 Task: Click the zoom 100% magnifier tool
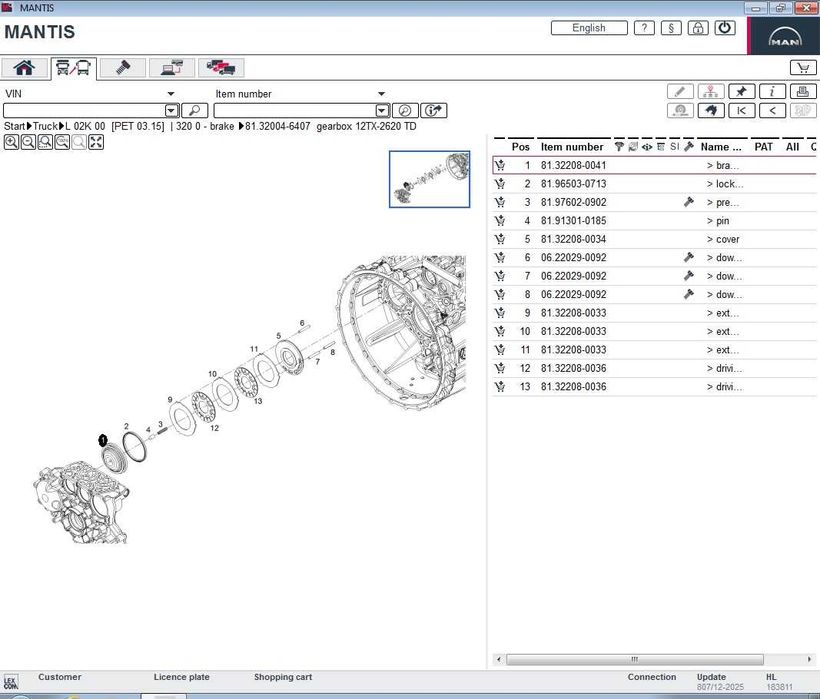click(x=62, y=142)
